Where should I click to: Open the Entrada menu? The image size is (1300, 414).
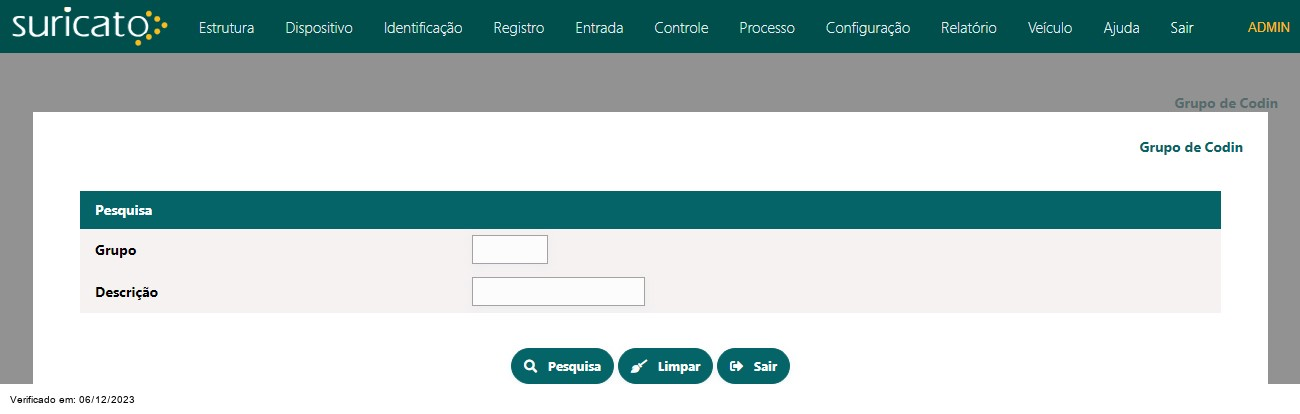point(599,28)
